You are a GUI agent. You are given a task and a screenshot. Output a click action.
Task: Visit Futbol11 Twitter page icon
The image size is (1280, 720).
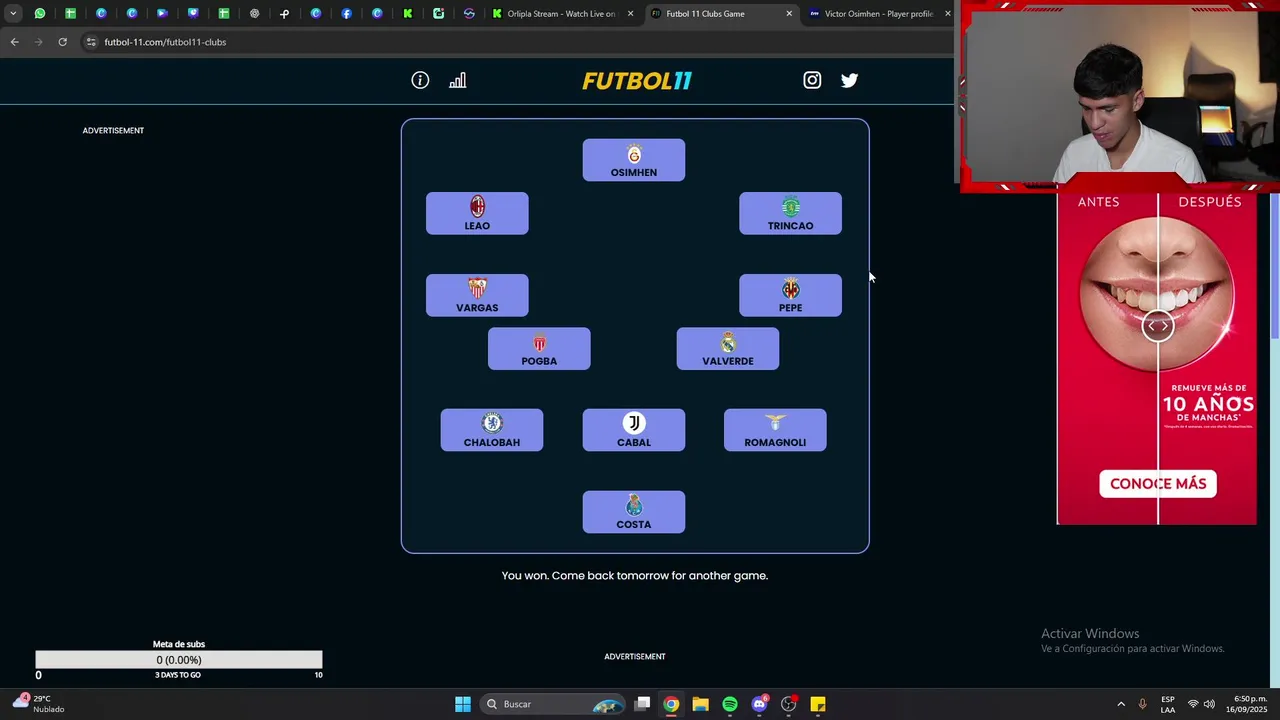pyautogui.click(x=849, y=80)
